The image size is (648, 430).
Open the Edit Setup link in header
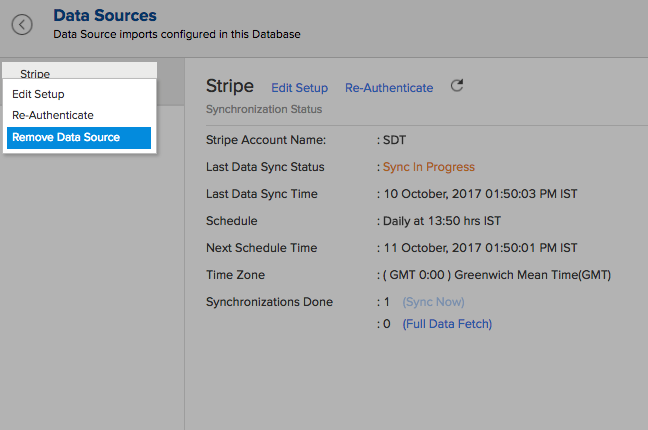299,88
